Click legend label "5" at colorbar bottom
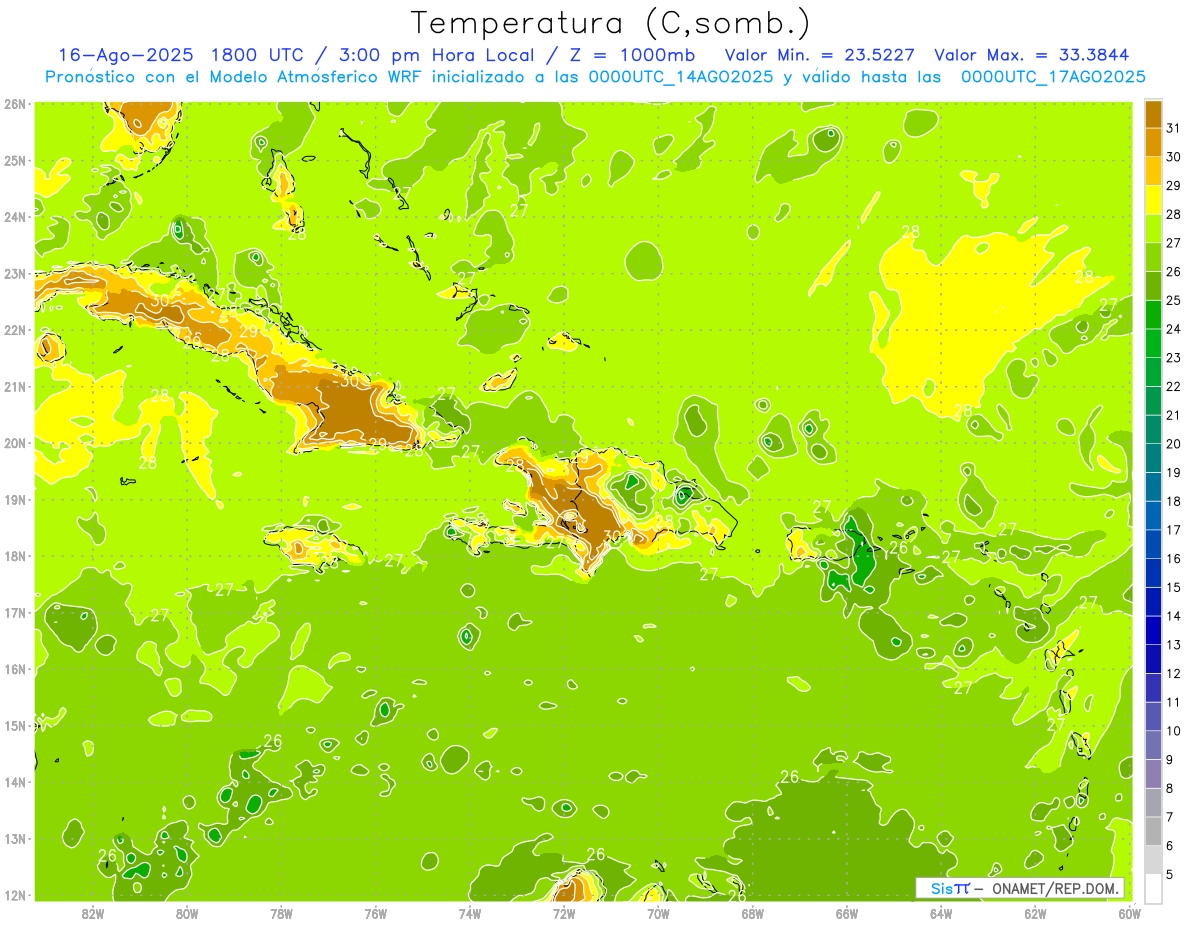The image size is (1200, 927). 1170,874
